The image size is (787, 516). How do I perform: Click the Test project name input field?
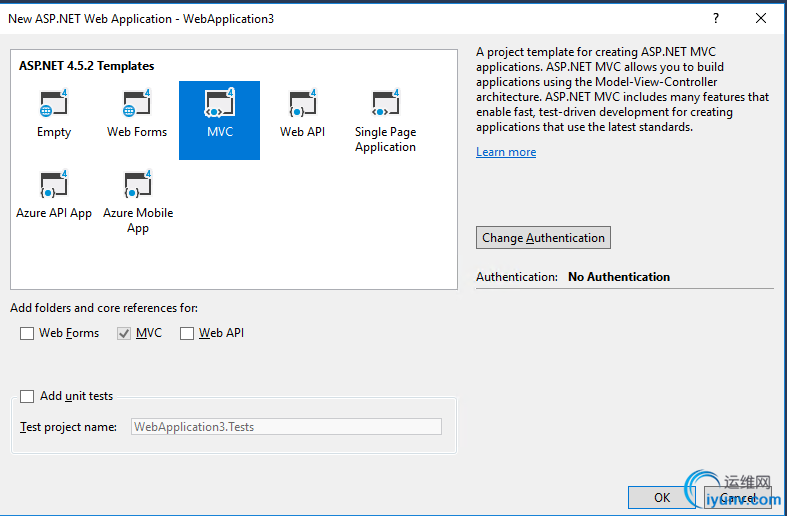click(x=286, y=427)
